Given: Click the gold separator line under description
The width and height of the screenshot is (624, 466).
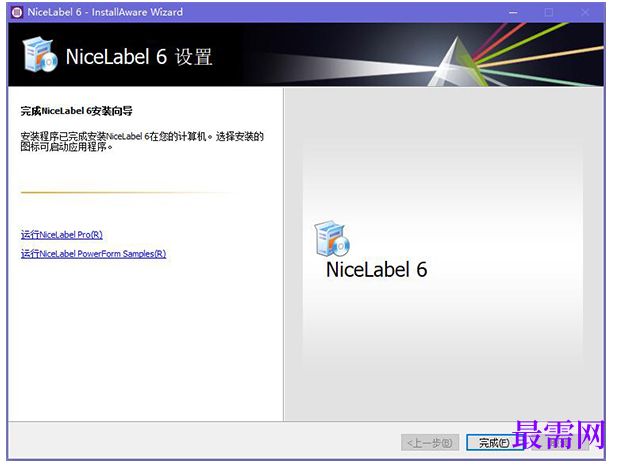Looking at the screenshot, I should tap(127, 193).
